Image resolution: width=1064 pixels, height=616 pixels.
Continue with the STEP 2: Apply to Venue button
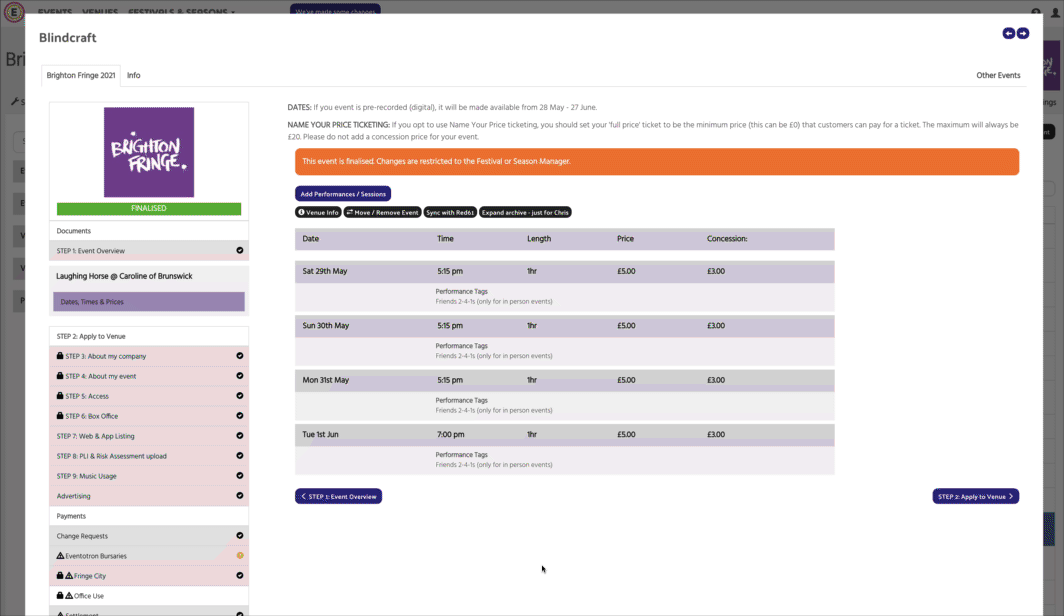point(976,497)
